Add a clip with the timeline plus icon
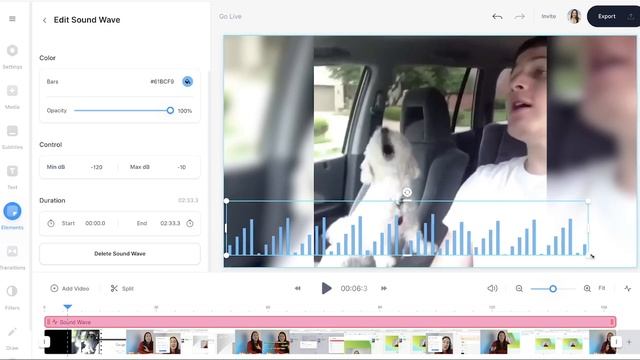 point(629,342)
